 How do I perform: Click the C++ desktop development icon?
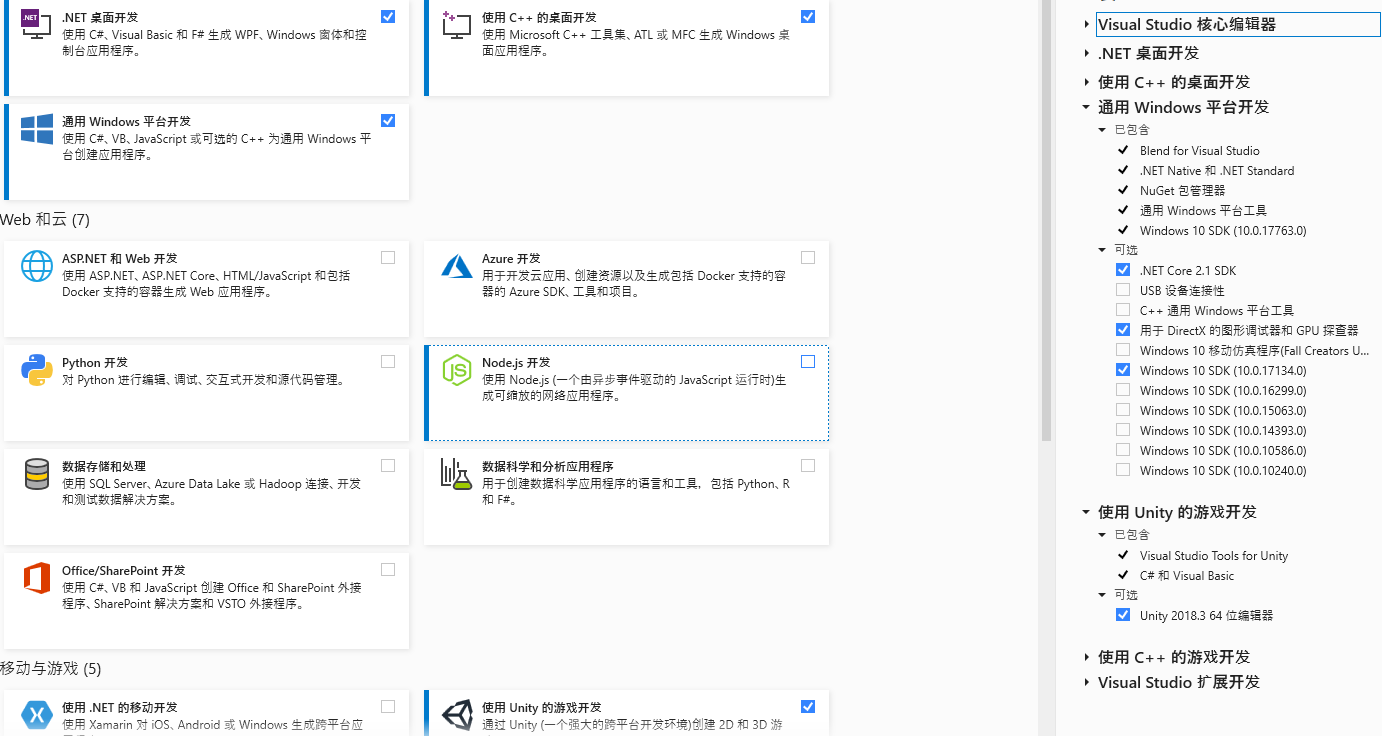(x=456, y=25)
